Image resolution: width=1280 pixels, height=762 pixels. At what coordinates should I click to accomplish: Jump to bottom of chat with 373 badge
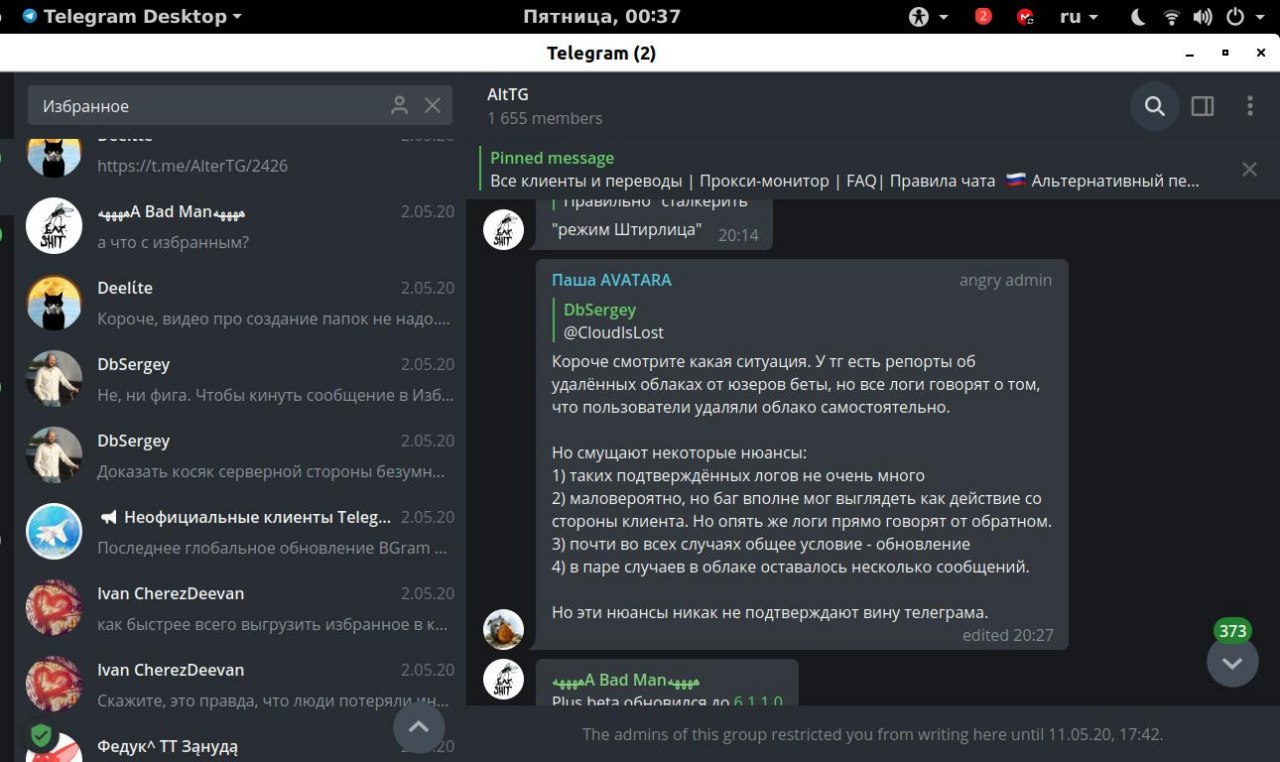tap(1232, 661)
